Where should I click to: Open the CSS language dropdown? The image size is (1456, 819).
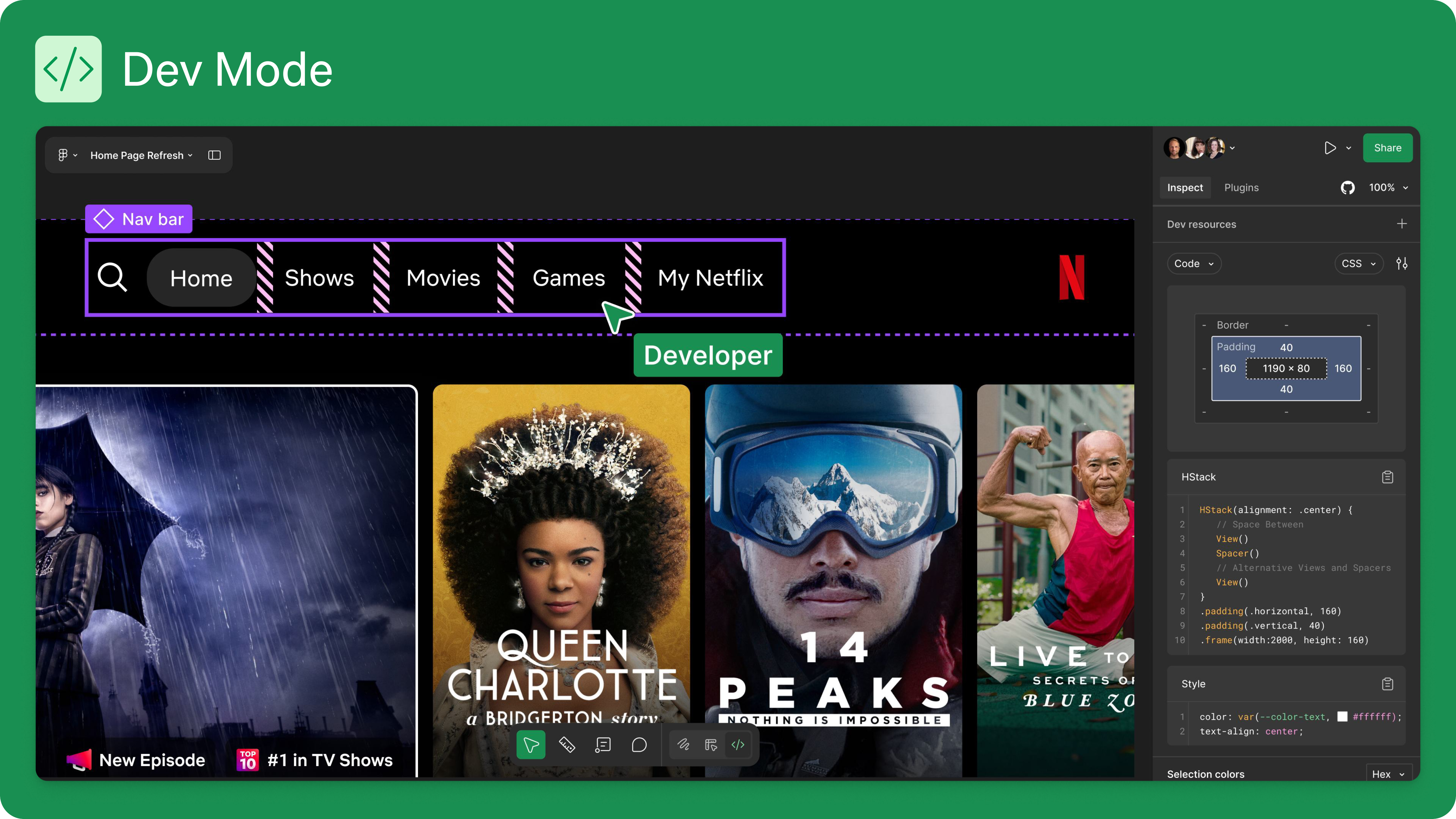1358,264
